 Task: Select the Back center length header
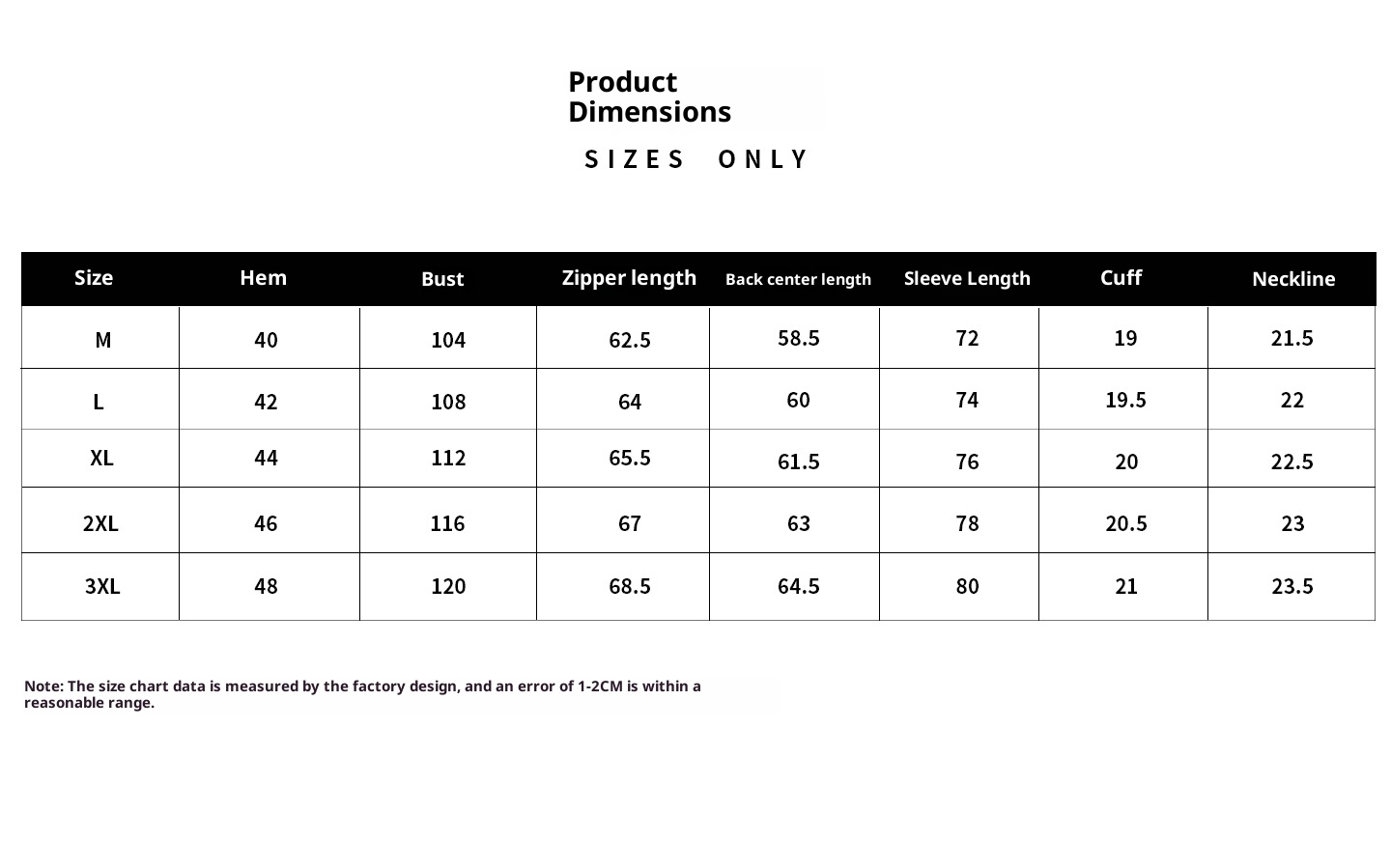[x=798, y=279]
